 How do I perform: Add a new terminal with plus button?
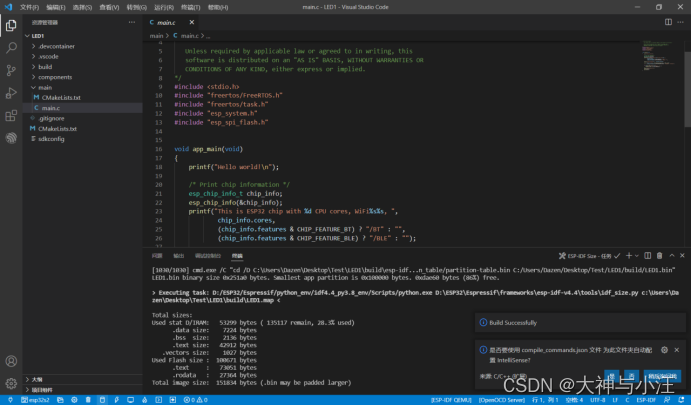629,256
